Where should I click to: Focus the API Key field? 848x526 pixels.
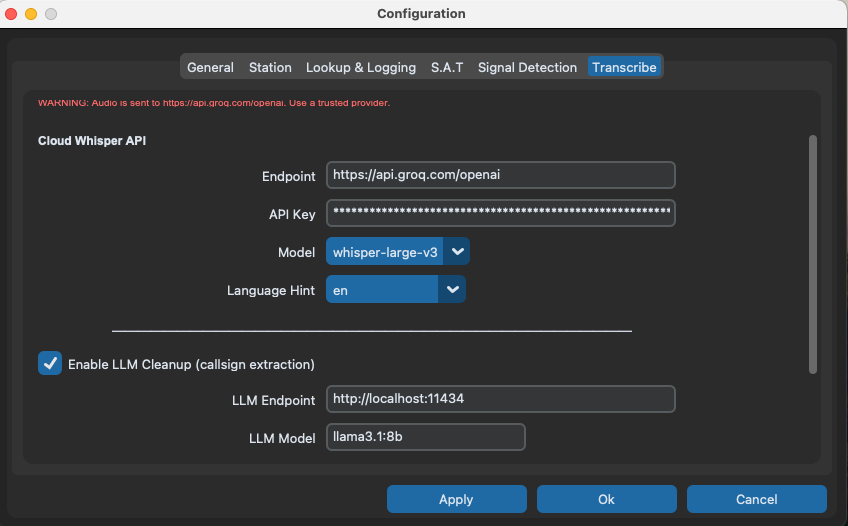(501, 213)
